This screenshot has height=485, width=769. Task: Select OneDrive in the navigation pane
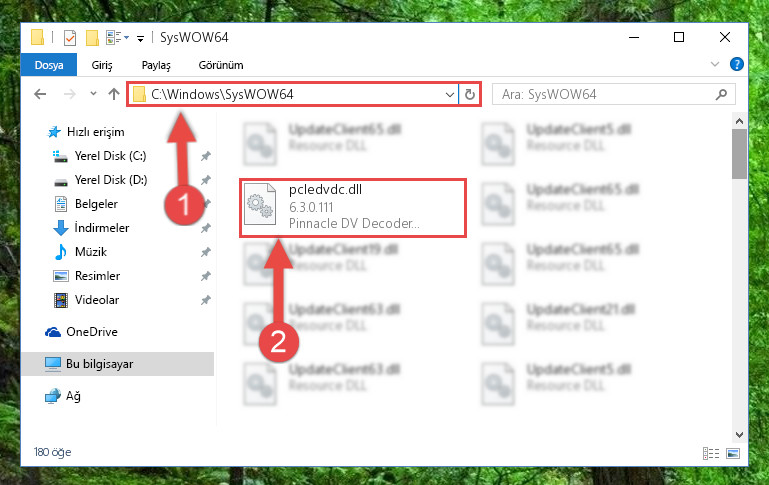[x=92, y=332]
